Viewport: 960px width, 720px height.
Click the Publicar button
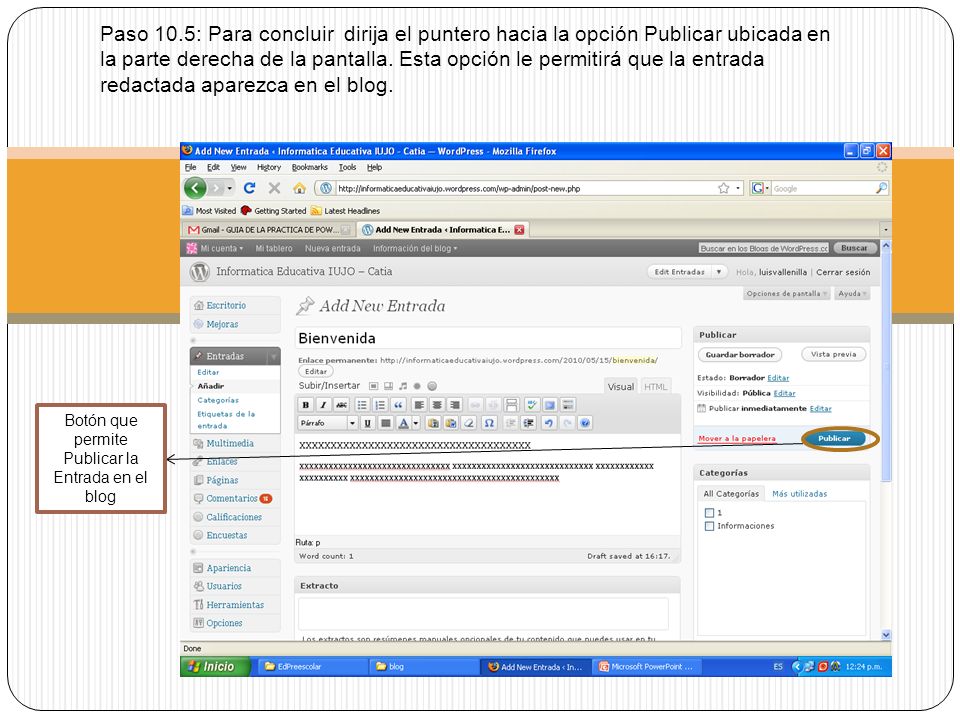pos(834,438)
